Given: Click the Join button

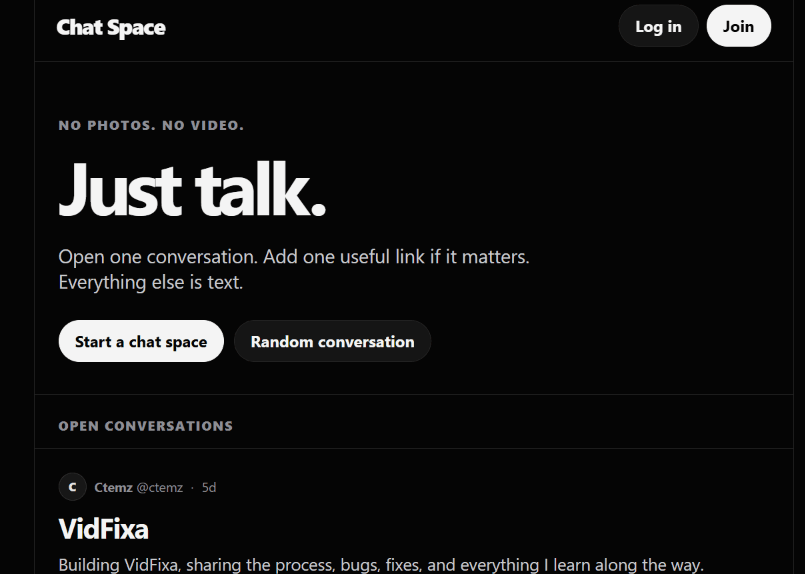Looking at the screenshot, I should click(x=738, y=26).
